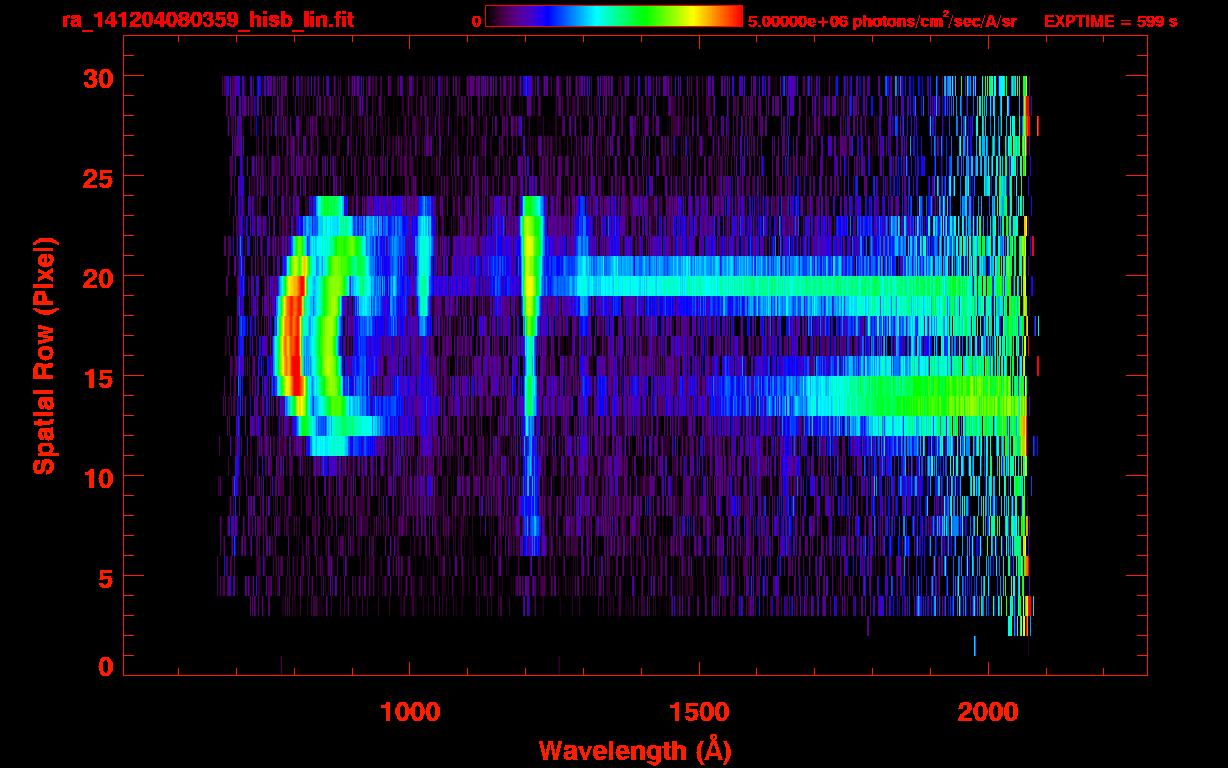The image size is (1228, 768).
Task: Click the 5.00000e+06 photons unit label
Action: point(882,20)
